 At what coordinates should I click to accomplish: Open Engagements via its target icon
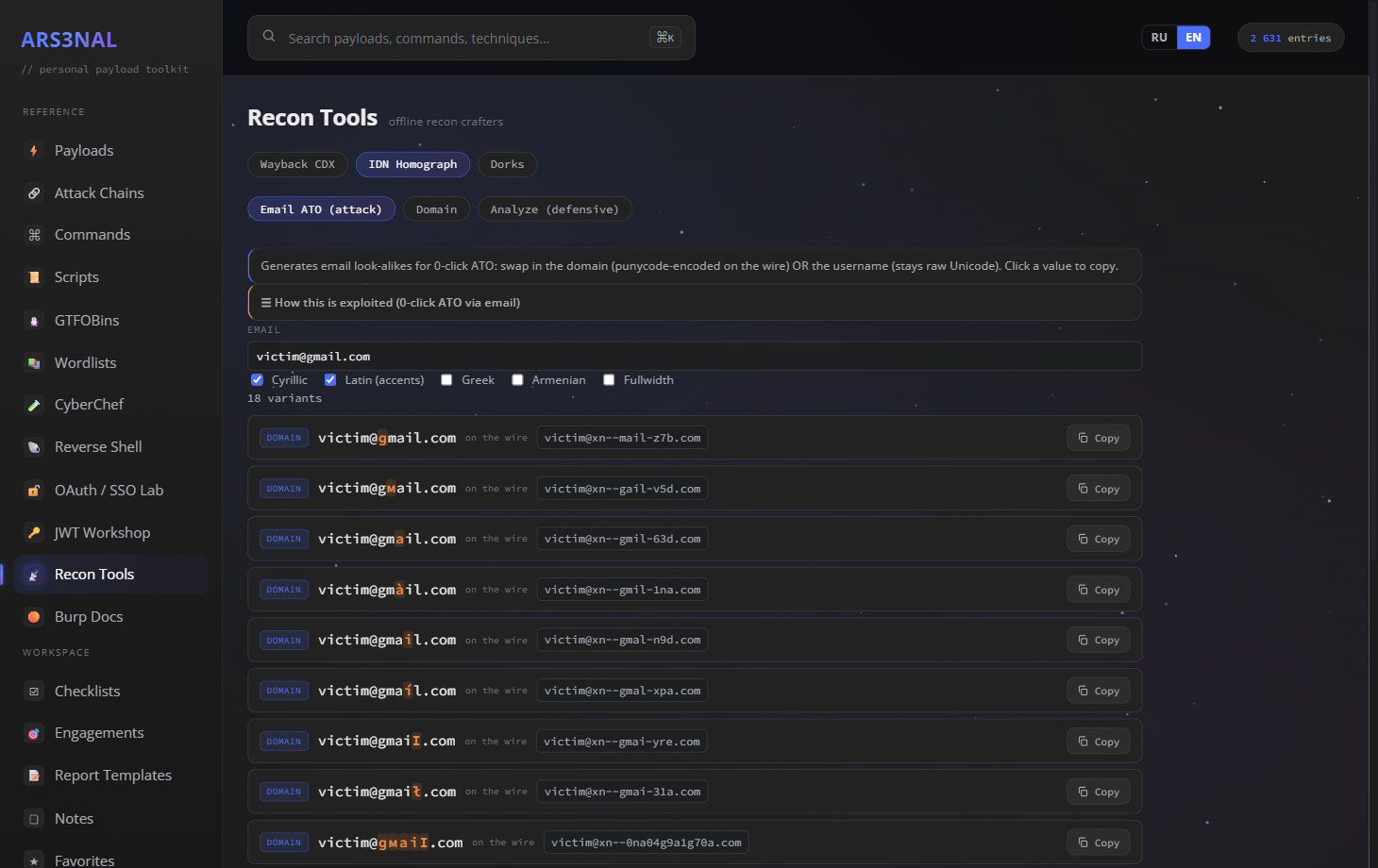(x=34, y=733)
